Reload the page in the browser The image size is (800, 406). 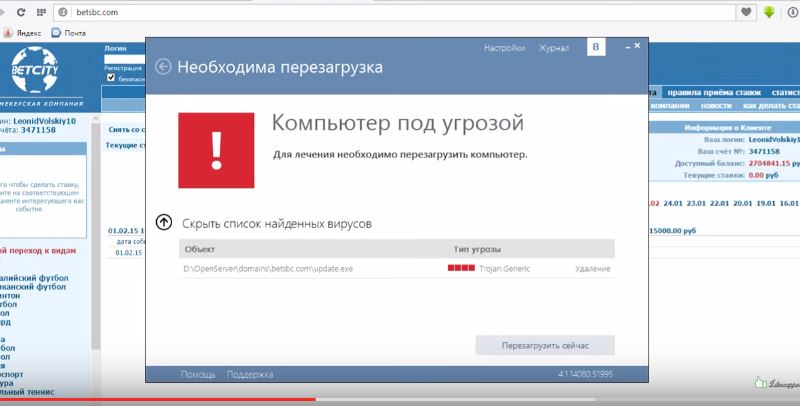point(21,12)
